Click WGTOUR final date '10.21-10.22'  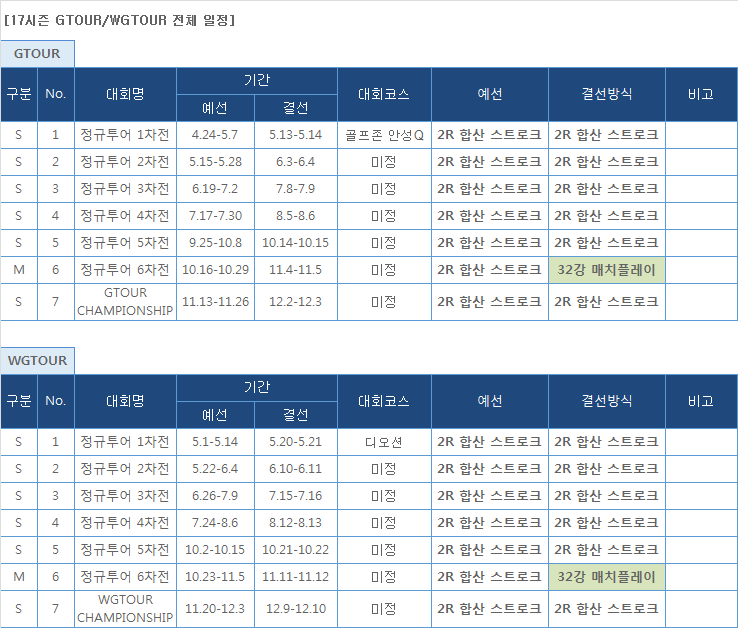[296, 550]
